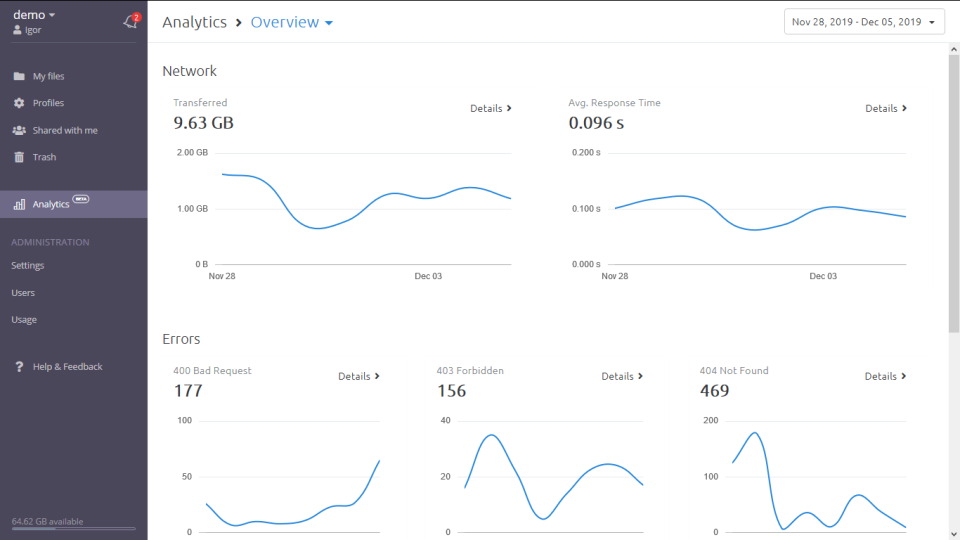Screen dimensions: 960x540
Task: View Details for Transferred chart
Action: pos(491,108)
